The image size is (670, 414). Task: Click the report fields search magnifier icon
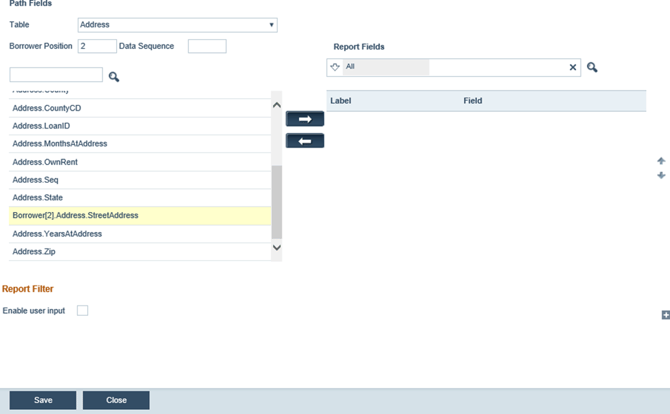coord(592,67)
